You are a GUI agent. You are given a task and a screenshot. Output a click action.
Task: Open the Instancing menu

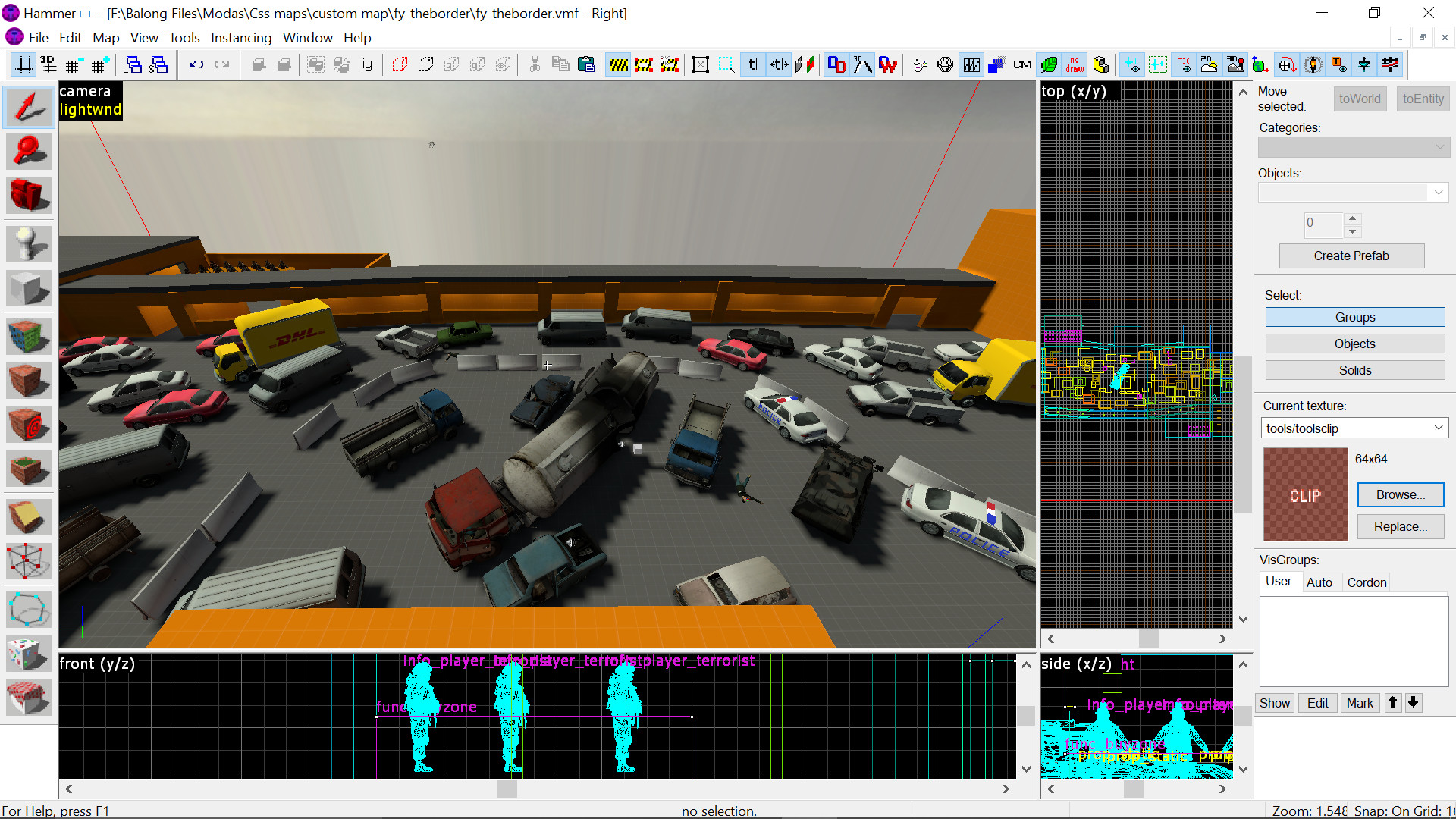240,38
